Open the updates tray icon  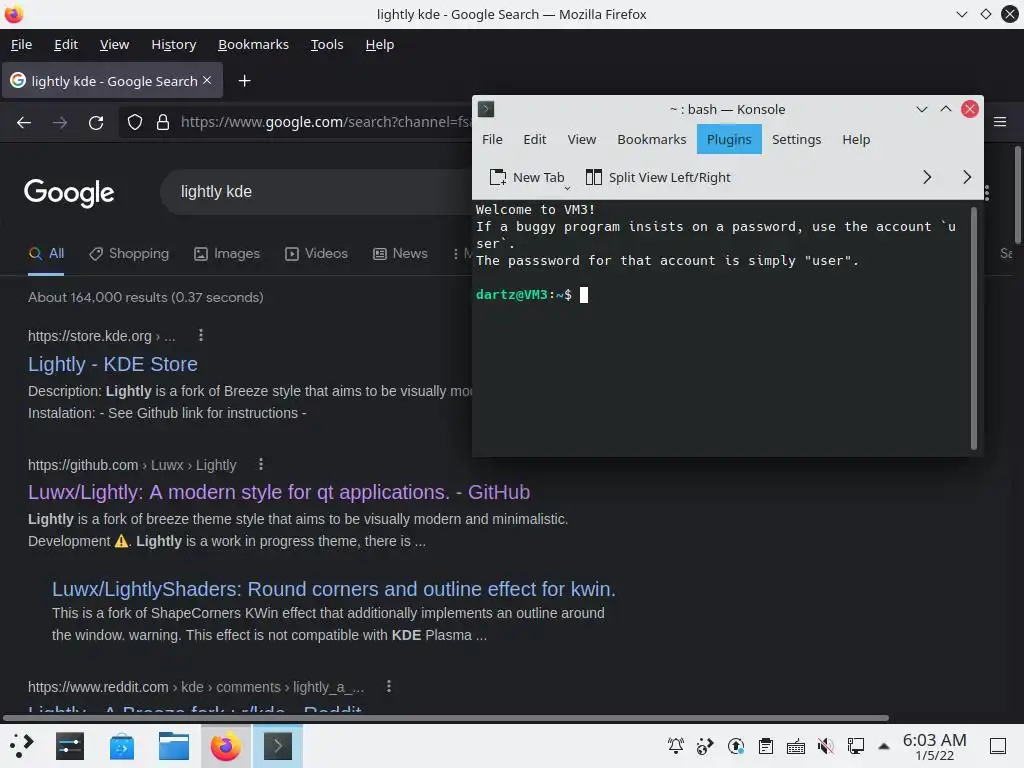pyautogui.click(x=736, y=746)
